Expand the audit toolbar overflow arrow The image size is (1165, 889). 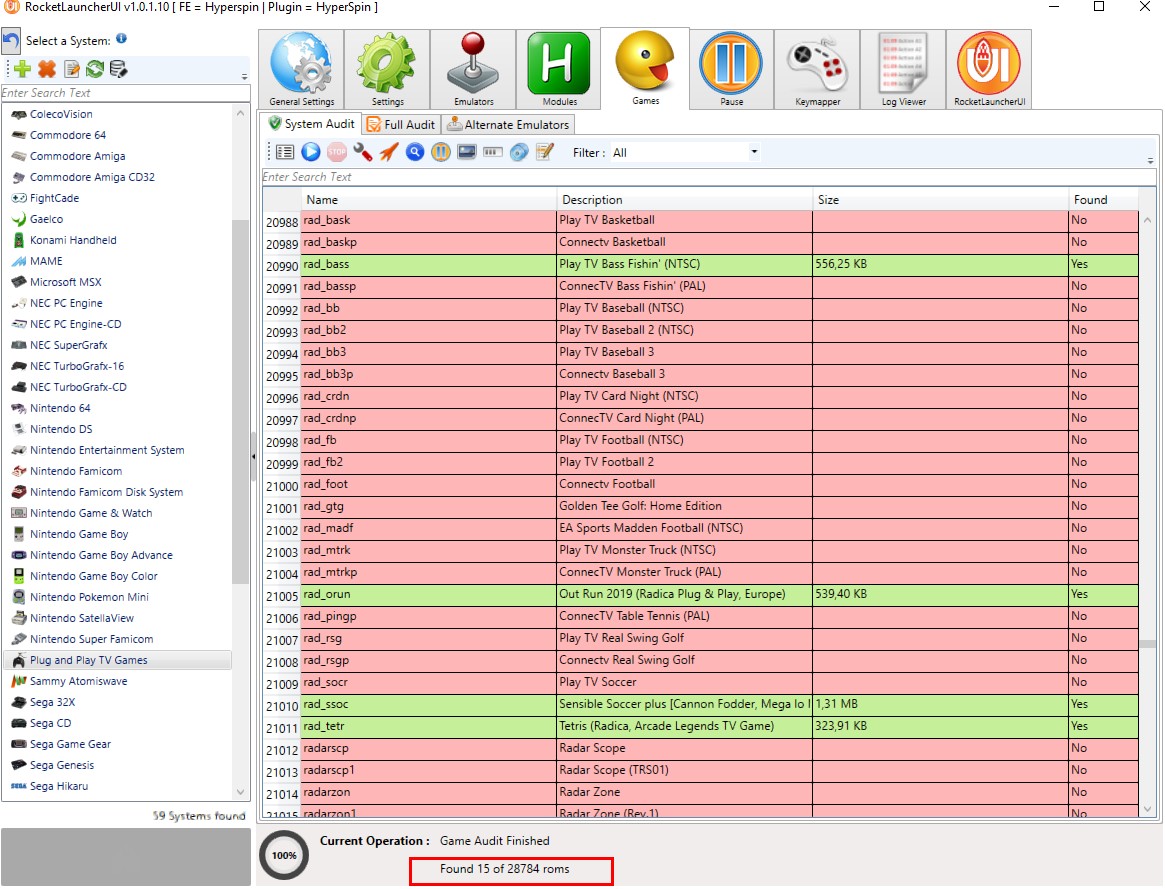1150,160
